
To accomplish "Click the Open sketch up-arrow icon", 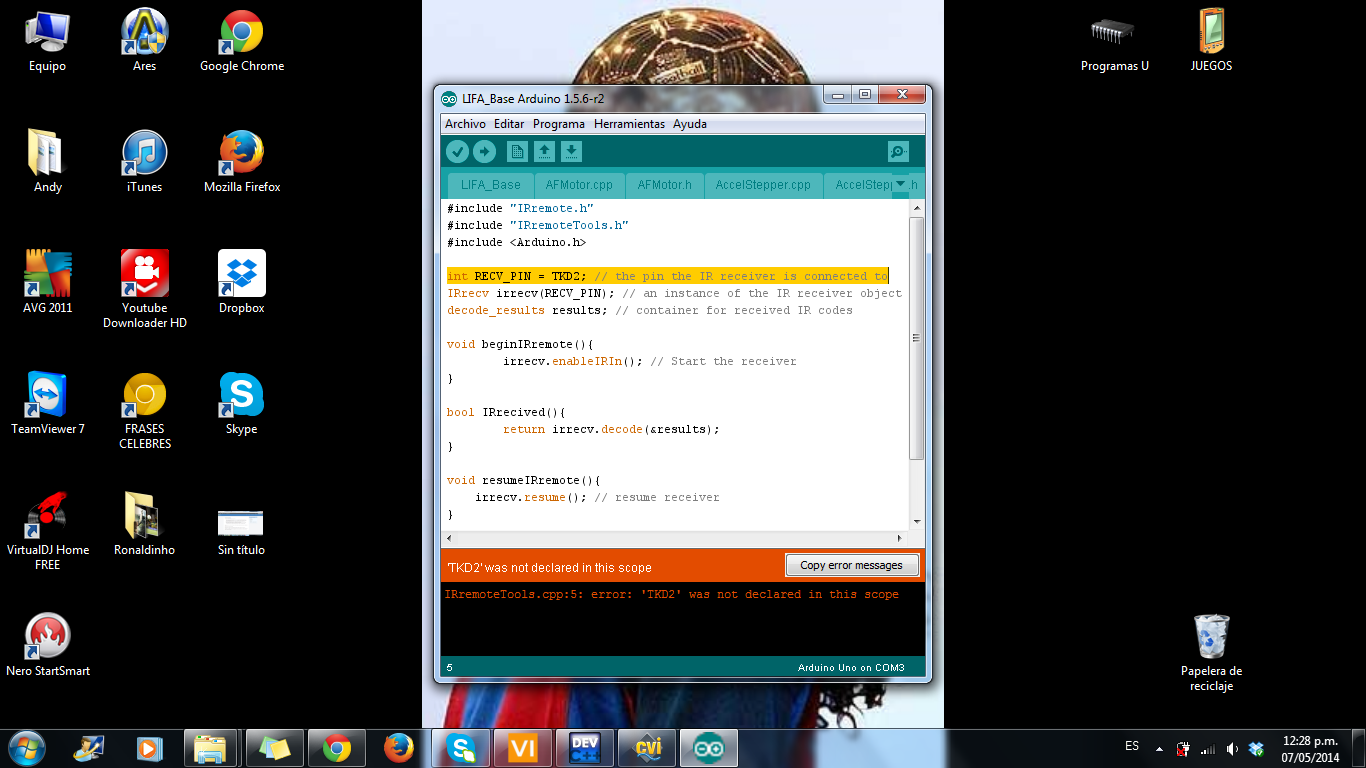I will [544, 151].
